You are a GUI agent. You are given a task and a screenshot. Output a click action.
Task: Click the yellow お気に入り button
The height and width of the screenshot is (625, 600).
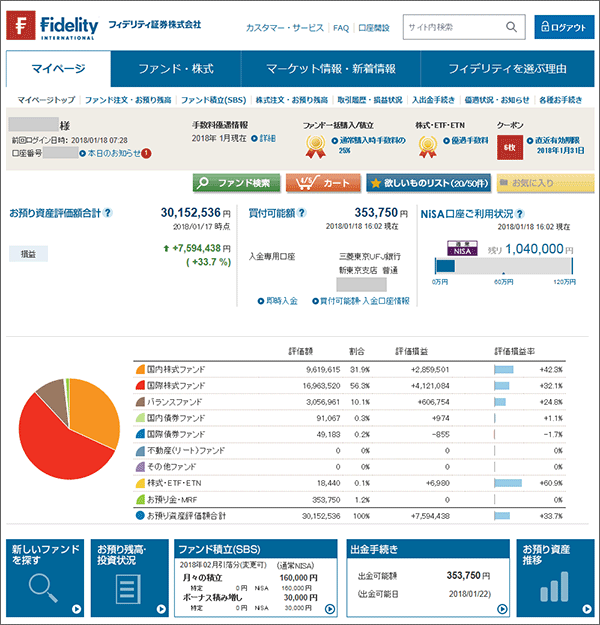coord(545,183)
